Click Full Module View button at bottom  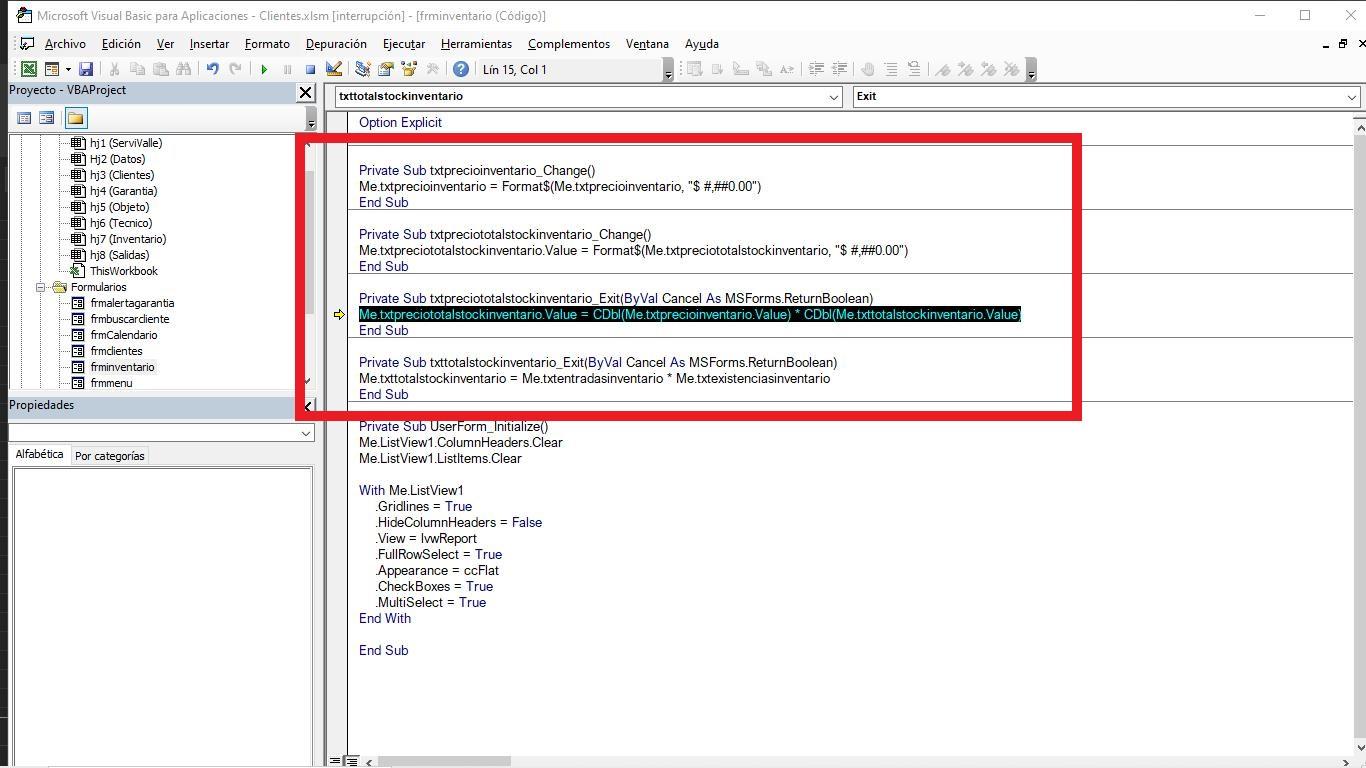point(351,761)
